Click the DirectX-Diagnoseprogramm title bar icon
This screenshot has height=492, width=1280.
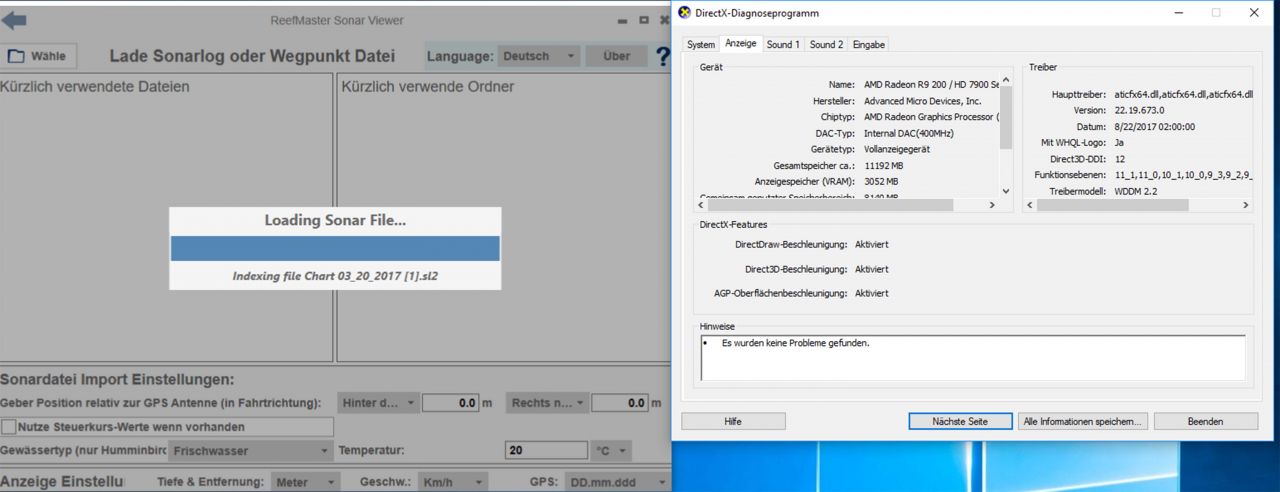(x=684, y=13)
